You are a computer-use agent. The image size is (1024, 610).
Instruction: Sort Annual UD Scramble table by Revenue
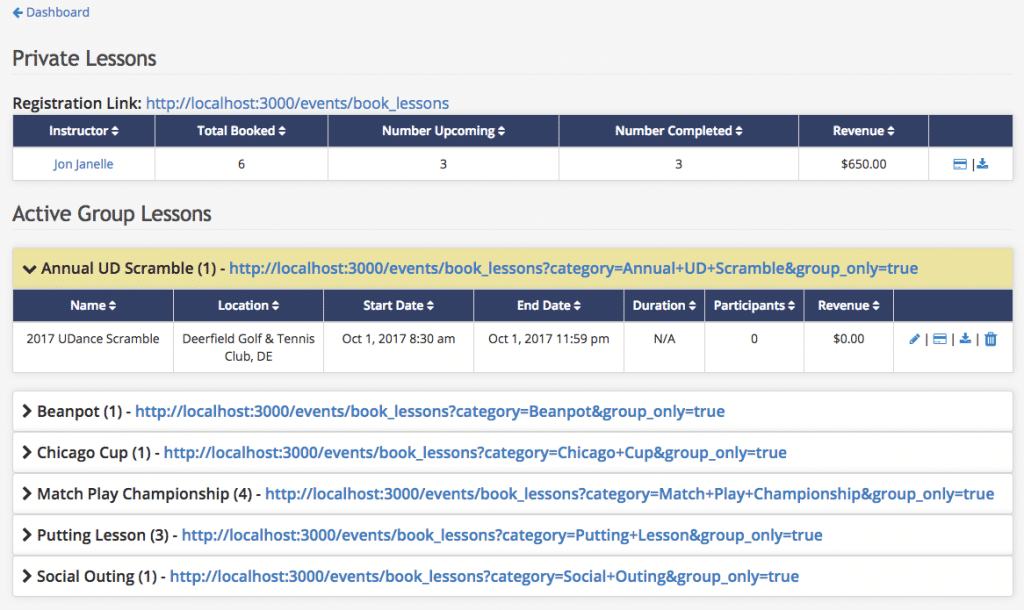click(848, 305)
